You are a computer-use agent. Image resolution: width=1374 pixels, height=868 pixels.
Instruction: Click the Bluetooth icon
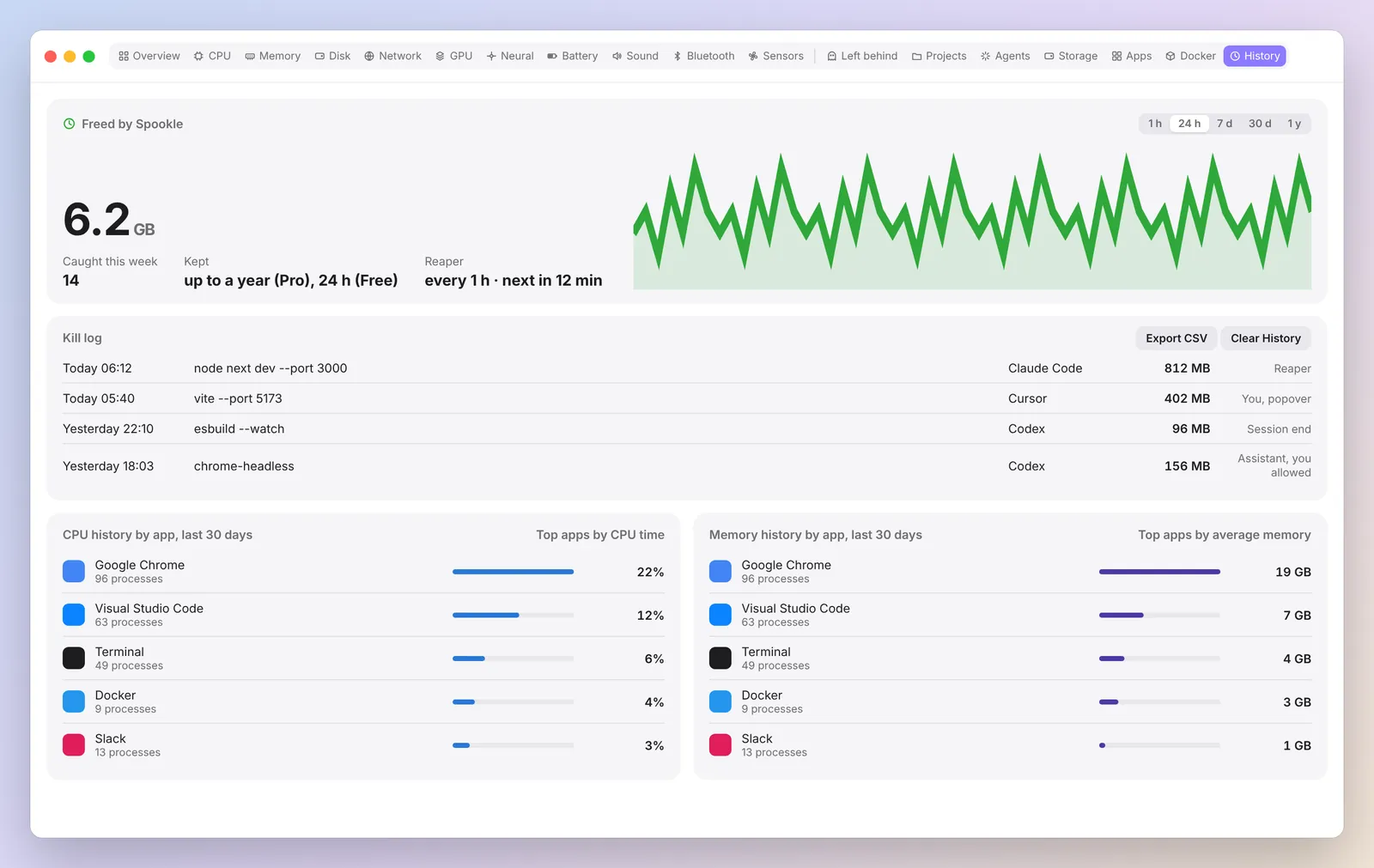pos(678,56)
